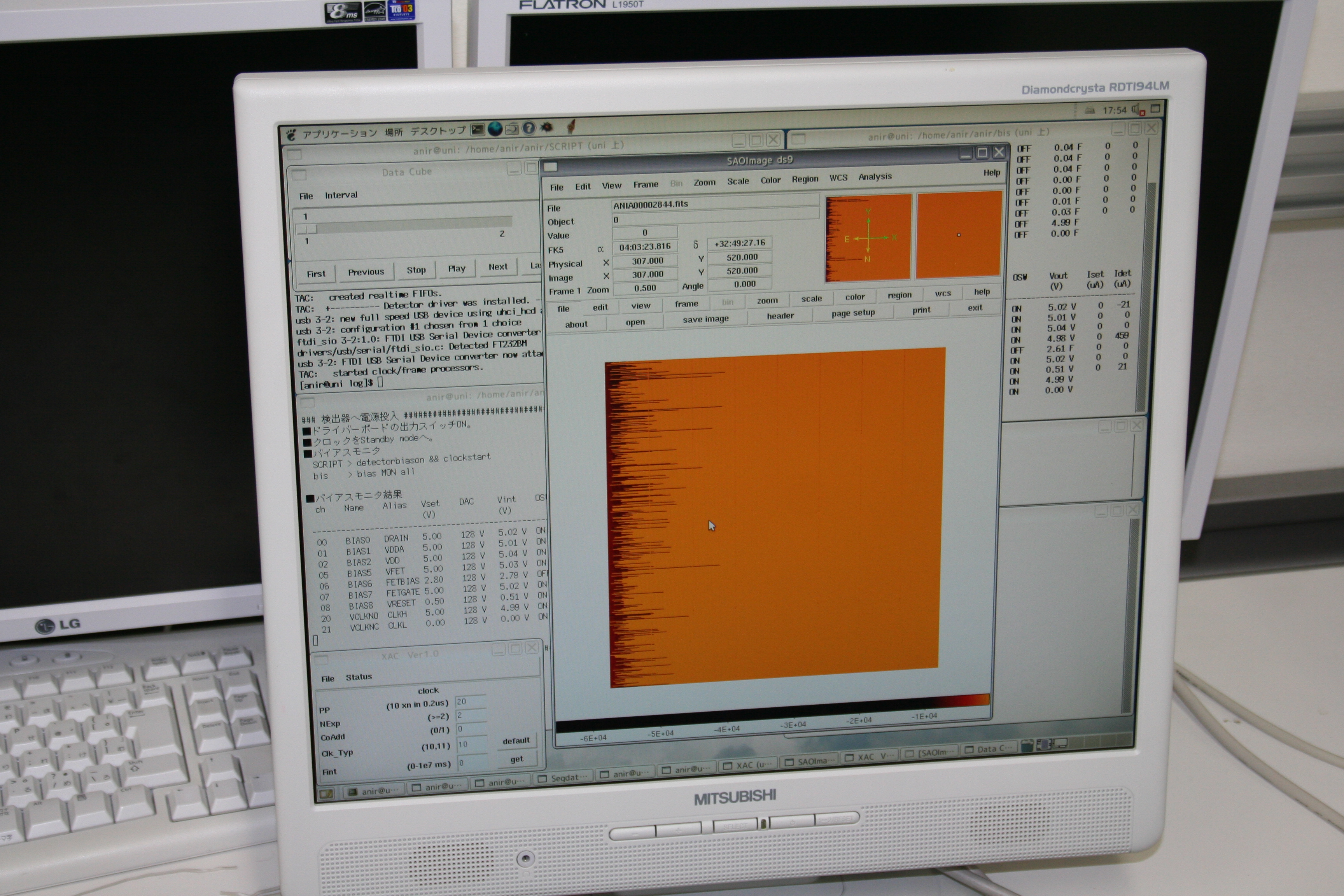Viewport: 1344px width, 896px height.
Task: Open the ds9 Region menu
Action: coord(805,179)
